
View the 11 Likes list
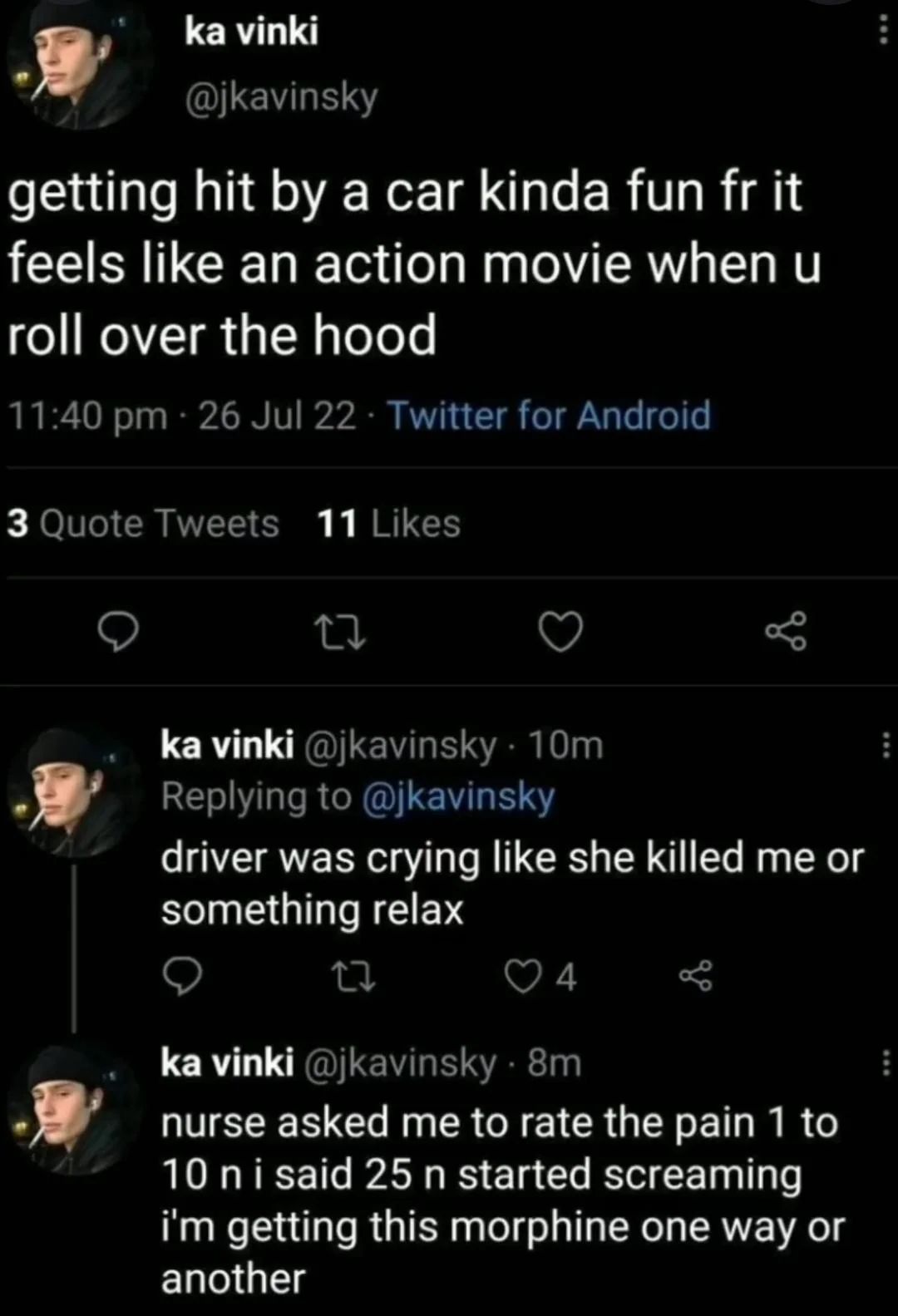[388, 524]
